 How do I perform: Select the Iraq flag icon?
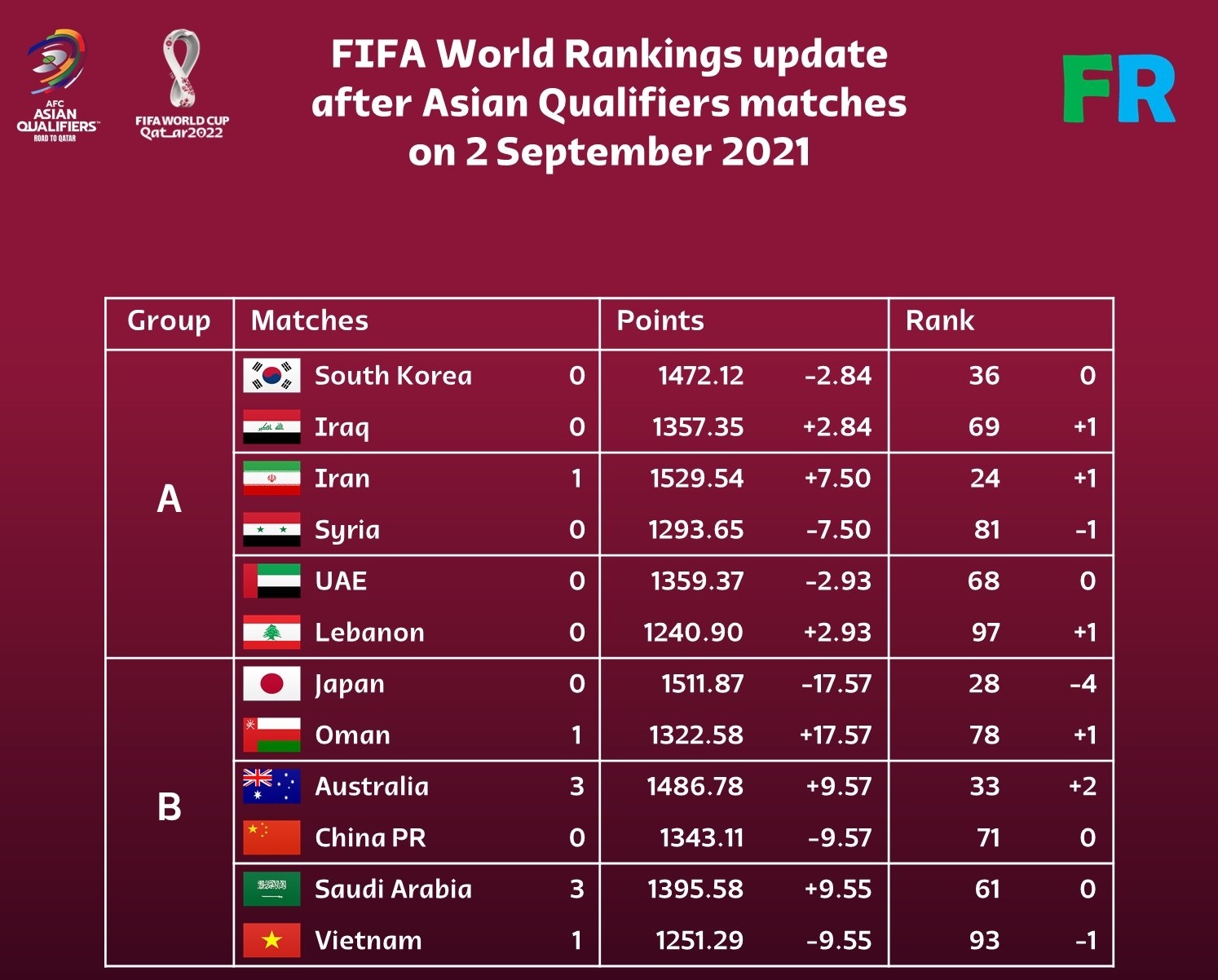tap(271, 427)
